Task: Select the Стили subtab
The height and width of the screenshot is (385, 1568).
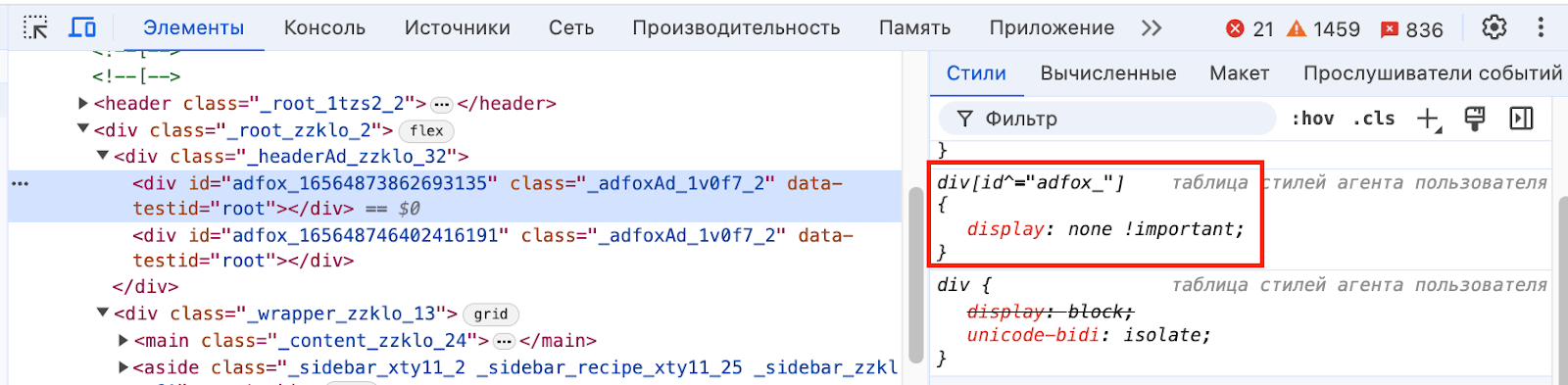Action: [x=976, y=73]
